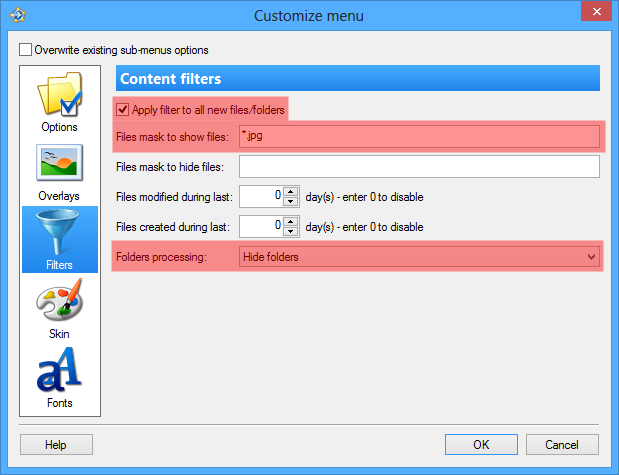Select the Overlays picture icon
This screenshot has height=475, width=619.
59,165
